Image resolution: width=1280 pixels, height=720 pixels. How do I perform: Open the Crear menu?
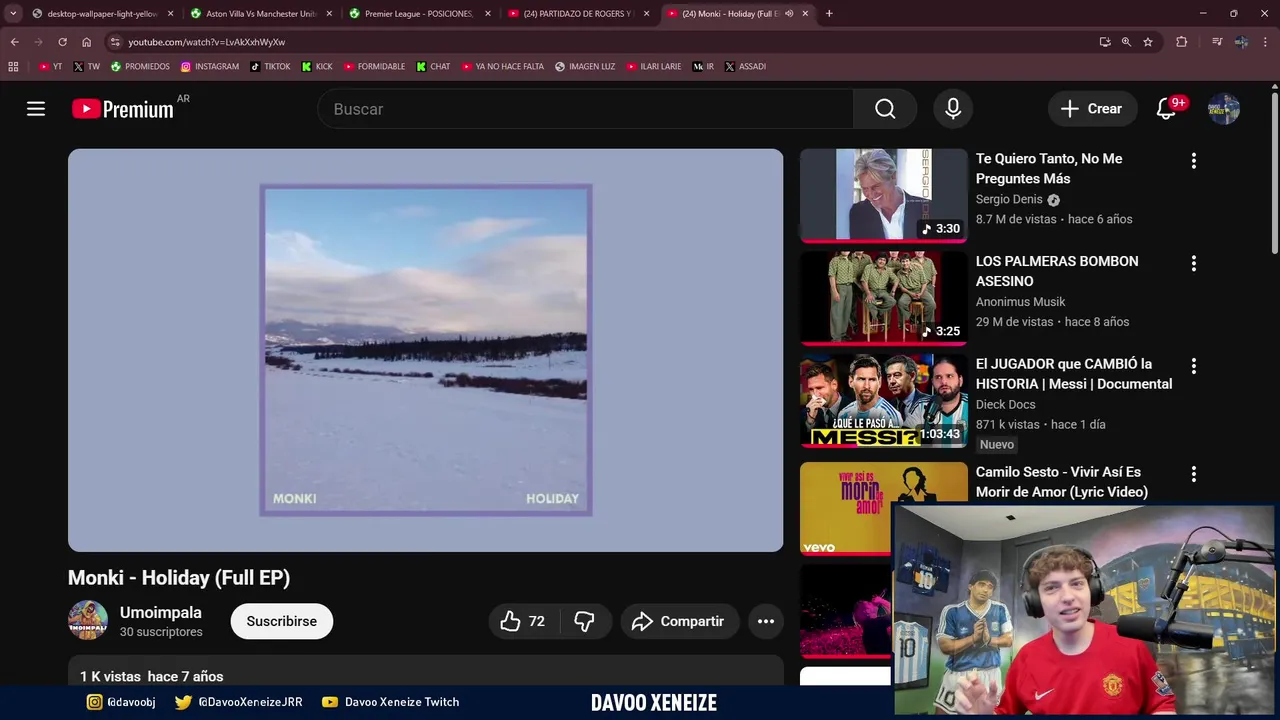pyautogui.click(x=1092, y=109)
